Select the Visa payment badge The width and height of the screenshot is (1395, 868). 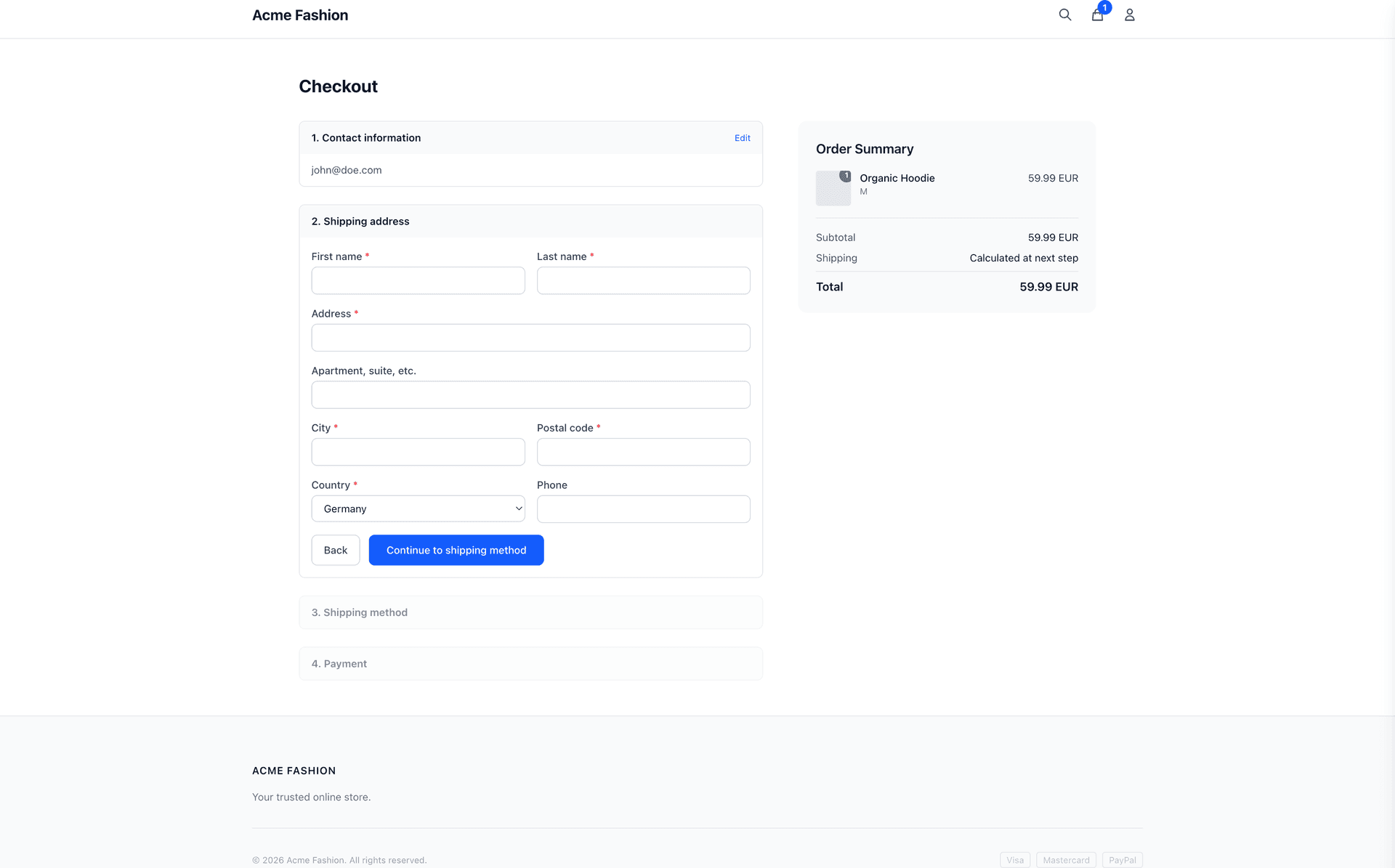(1014, 859)
